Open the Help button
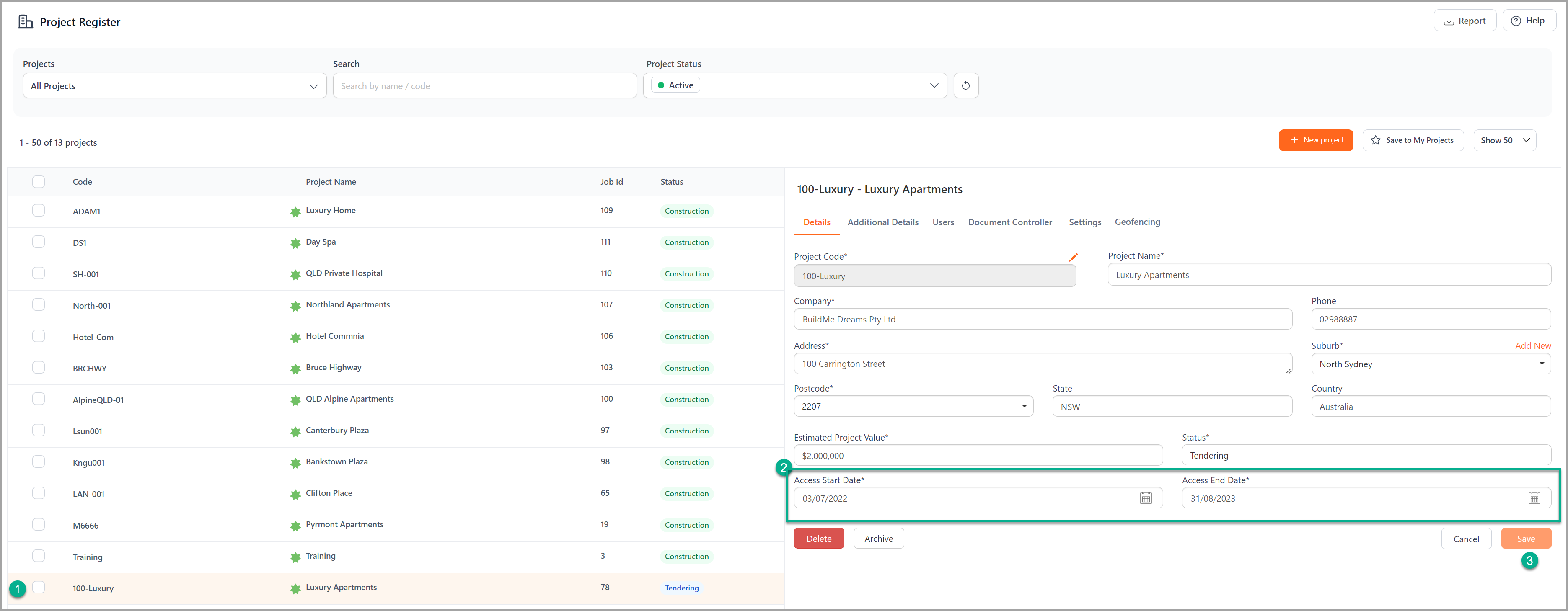Viewport: 1568px width, 611px height. point(1529,21)
